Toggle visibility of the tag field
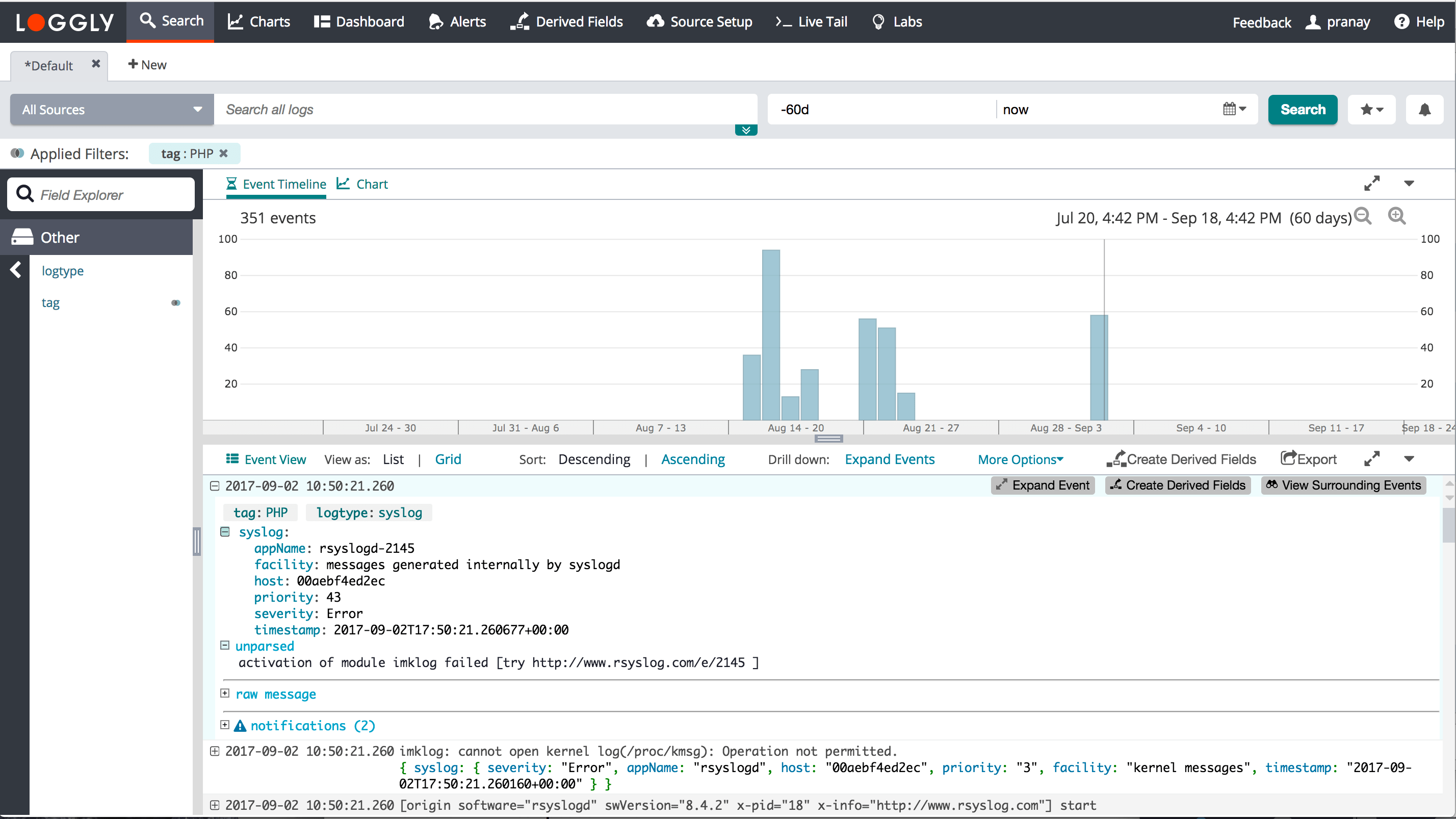The image size is (1456, 819). (x=176, y=302)
